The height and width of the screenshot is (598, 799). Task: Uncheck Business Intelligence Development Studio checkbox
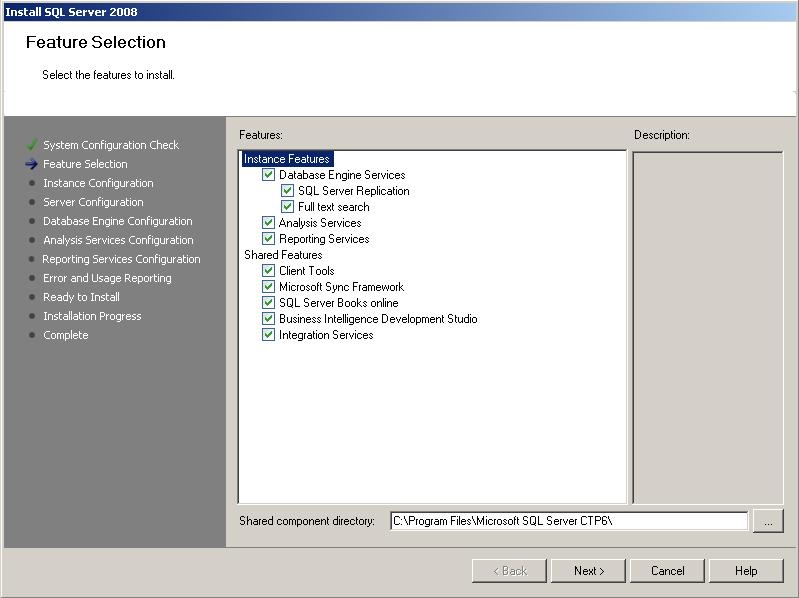coord(268,319)
